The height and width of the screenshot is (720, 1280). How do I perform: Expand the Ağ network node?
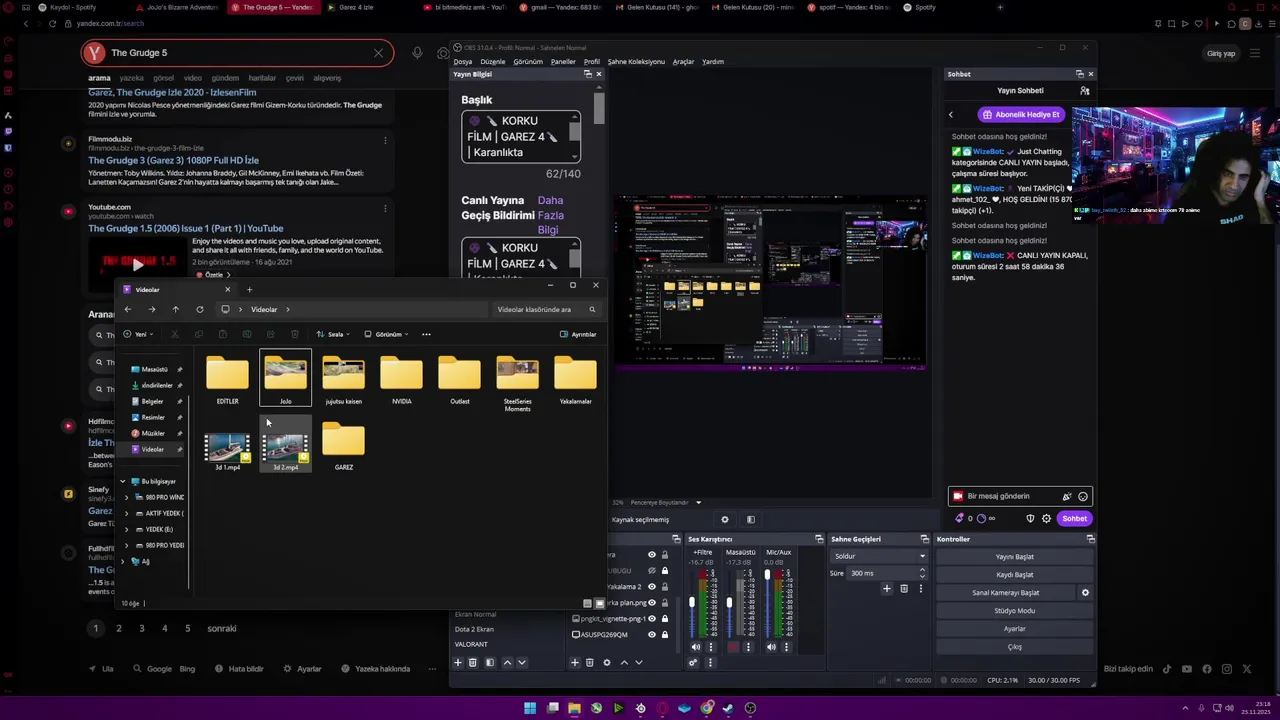point(123,561)
